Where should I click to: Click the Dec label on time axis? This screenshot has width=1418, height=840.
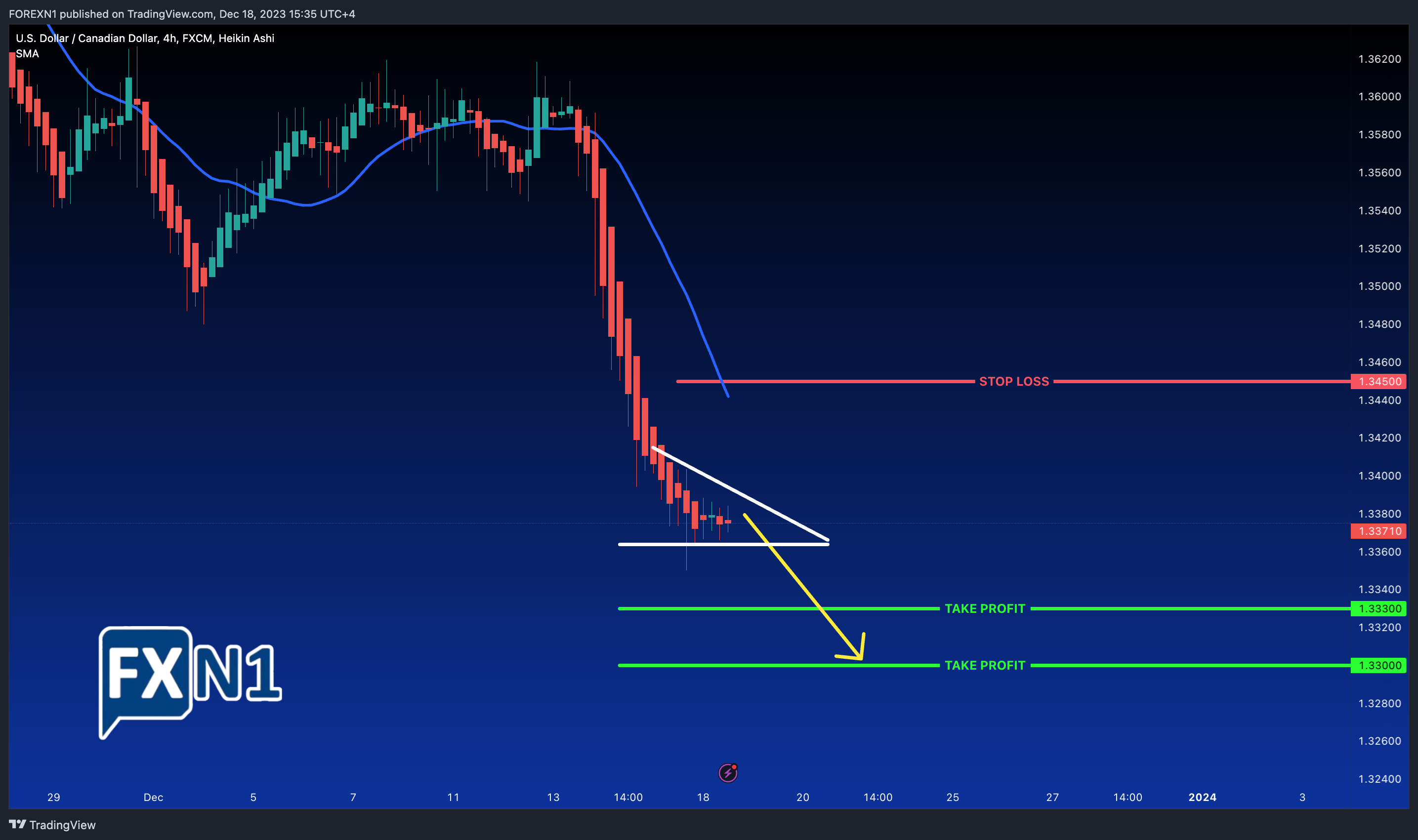coord(154,797)
